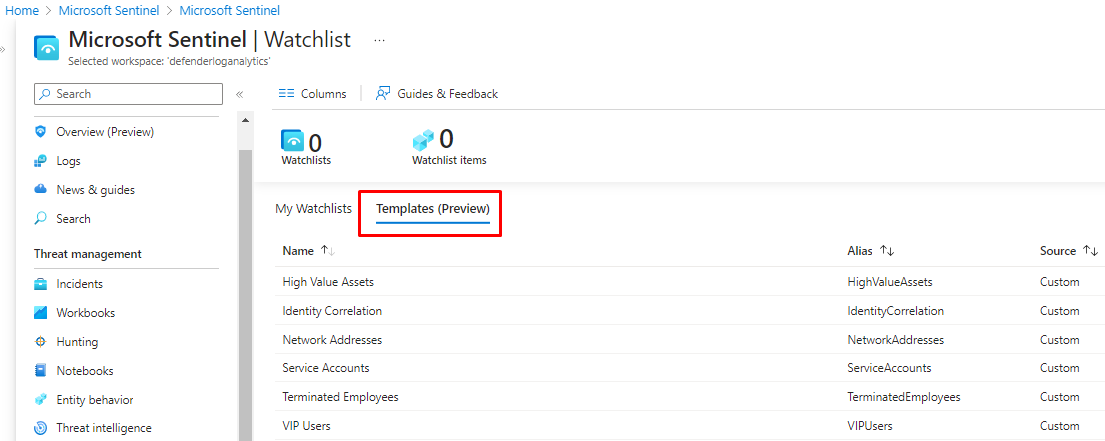Click Guides & Feedback in the toolbar
The image size is (1105, 441).
pyautogui.click(x=436, y=94)
